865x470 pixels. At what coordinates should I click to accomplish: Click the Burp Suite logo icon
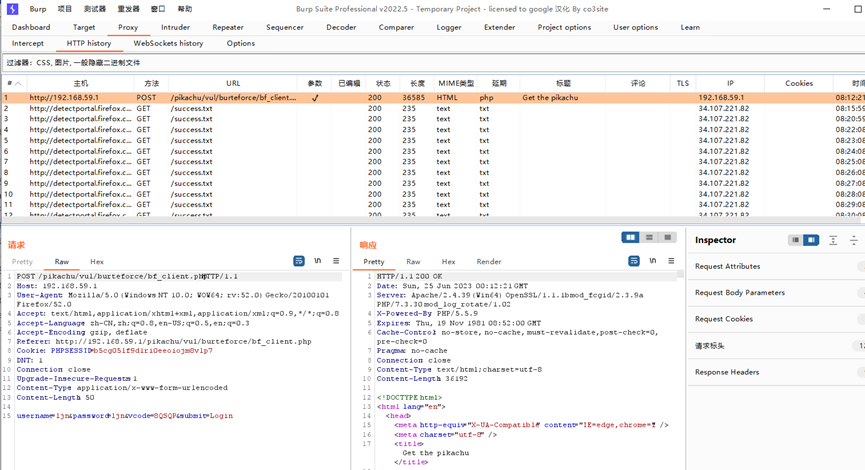coord(12,9)
